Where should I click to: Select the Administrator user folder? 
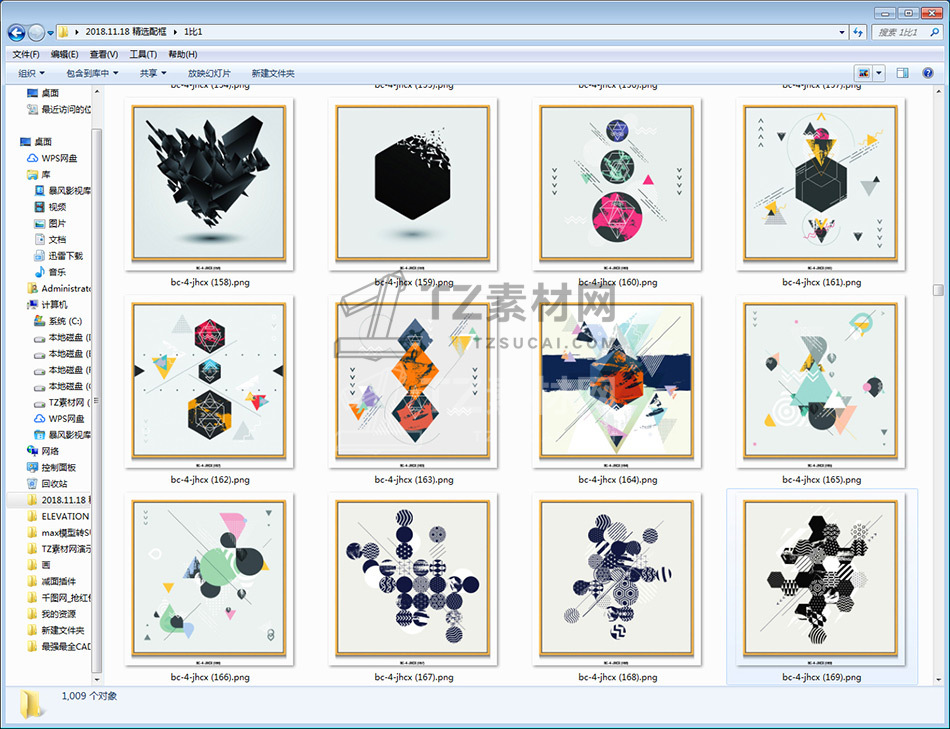[59, 288]
